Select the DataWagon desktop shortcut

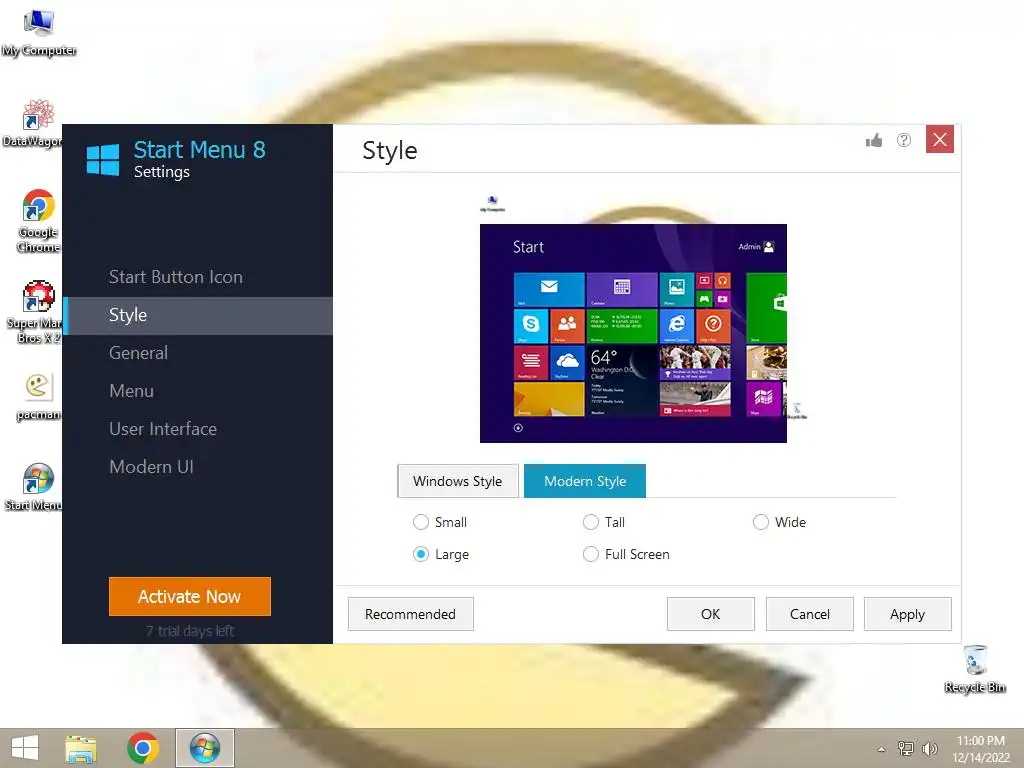tap(34, 123)
